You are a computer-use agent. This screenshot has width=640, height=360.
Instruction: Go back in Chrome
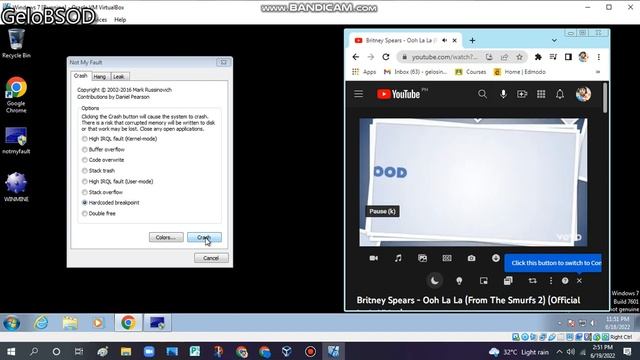pyautogui.click(x=356, y=57)
